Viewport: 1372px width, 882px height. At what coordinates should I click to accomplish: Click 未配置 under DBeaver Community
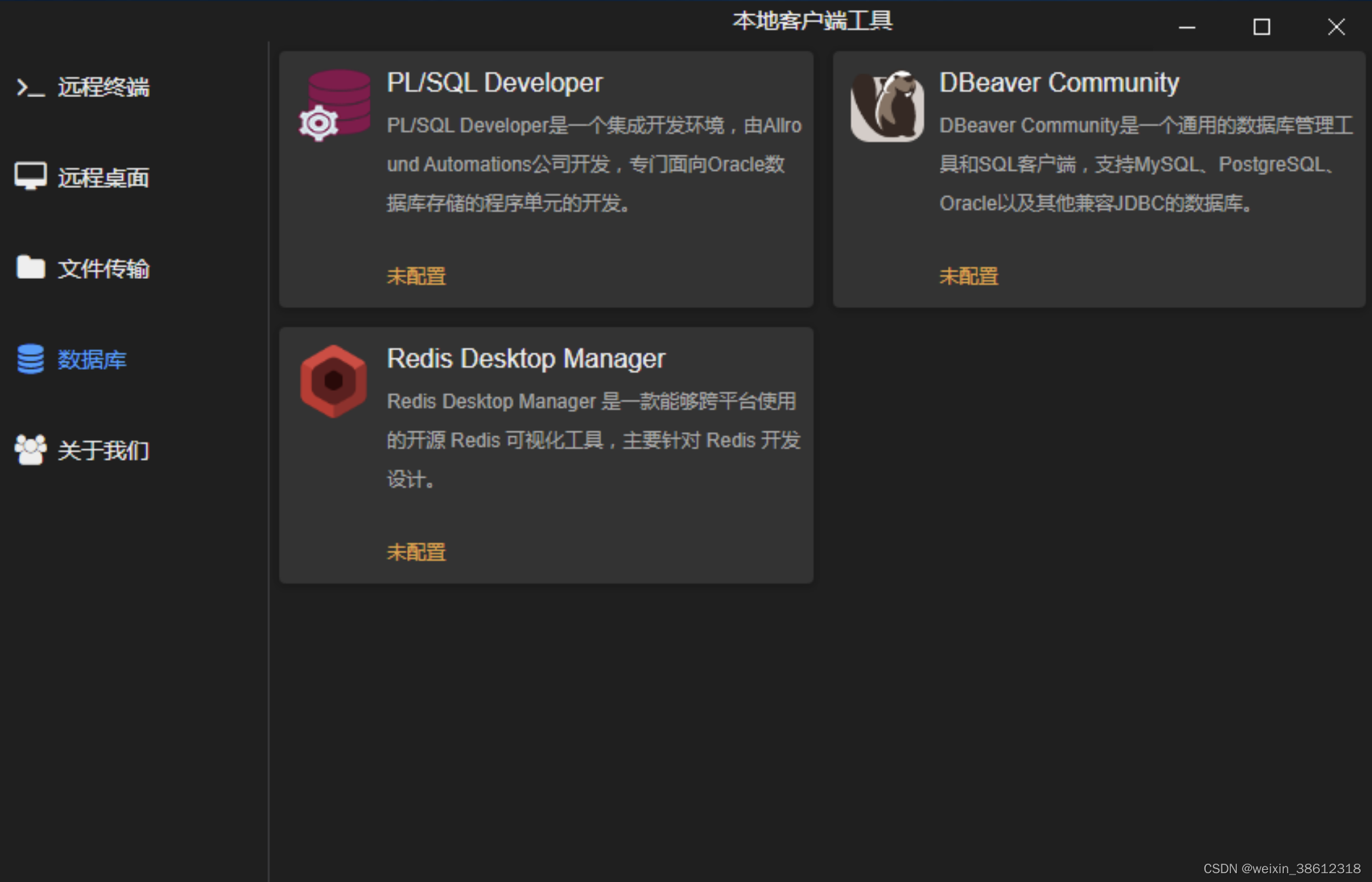968,276
